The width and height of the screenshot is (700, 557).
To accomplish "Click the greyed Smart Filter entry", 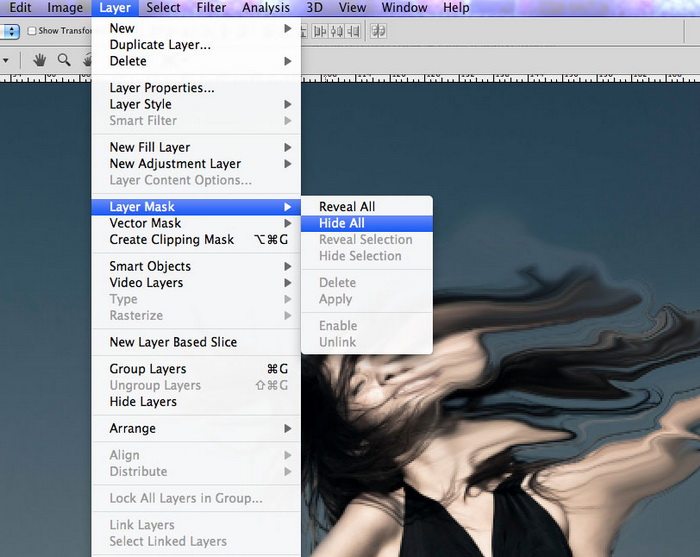I will [x=196, y=121].
